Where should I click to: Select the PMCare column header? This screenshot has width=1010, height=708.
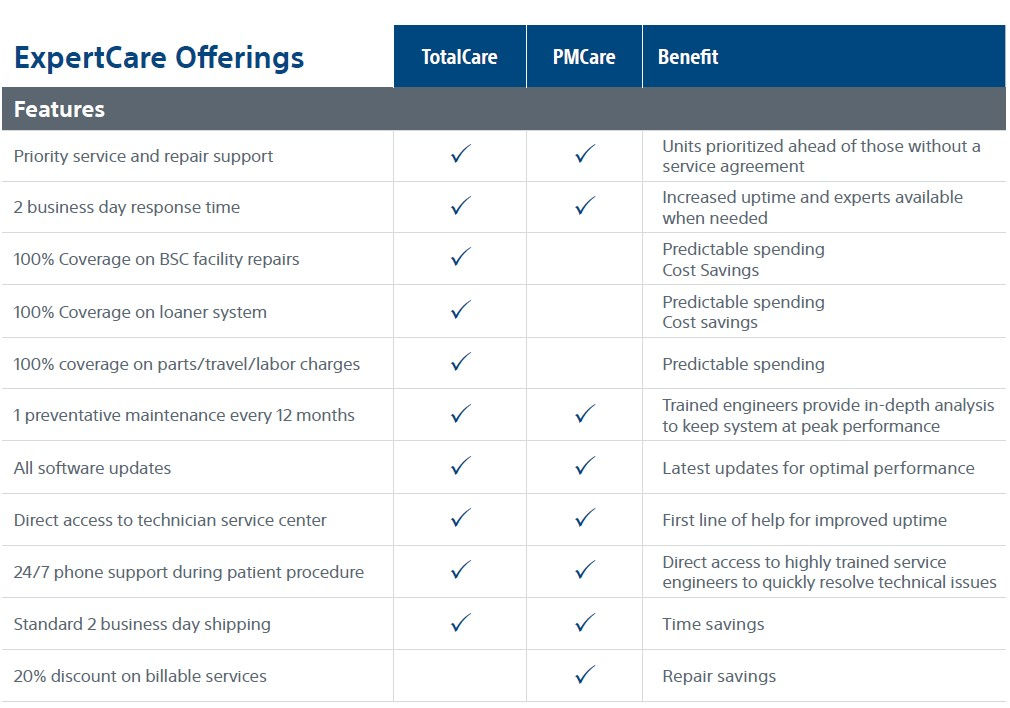click(x=584, y=57)
